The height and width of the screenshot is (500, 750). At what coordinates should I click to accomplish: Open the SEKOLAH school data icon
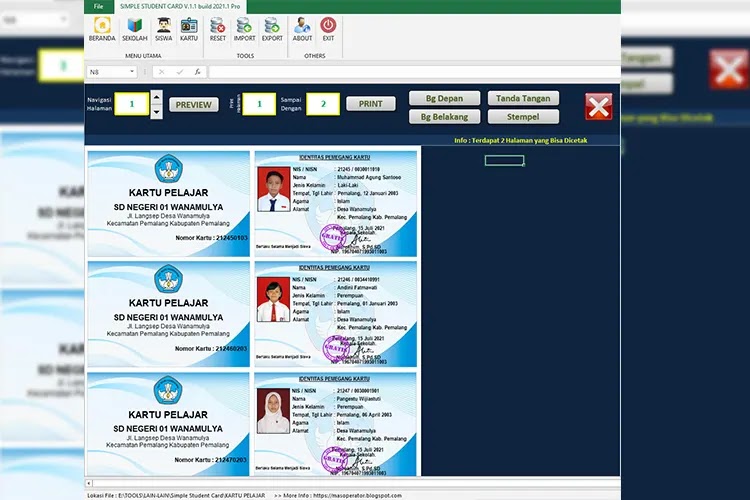(x=134, y=29)
